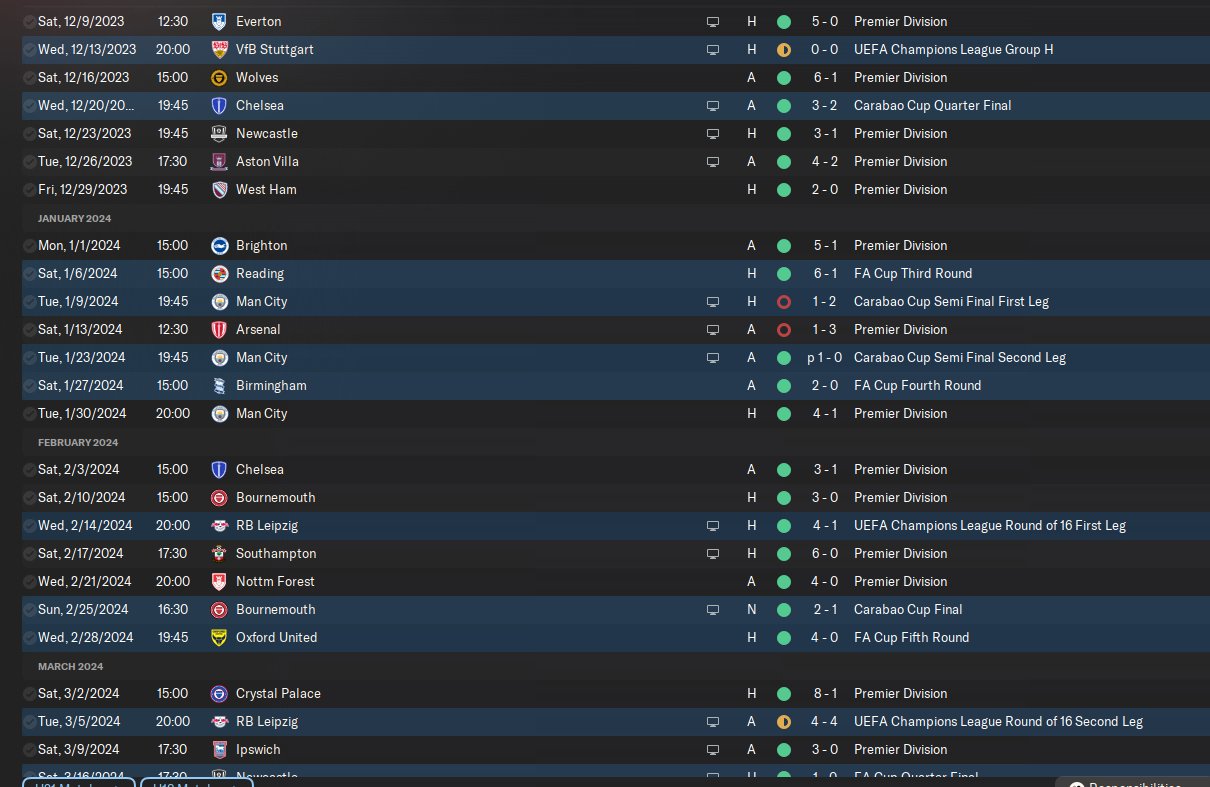Select the Man City 1/30/2024 fixture row
The width and height of the screenshot is (1210, 787).
click(616, 413)
